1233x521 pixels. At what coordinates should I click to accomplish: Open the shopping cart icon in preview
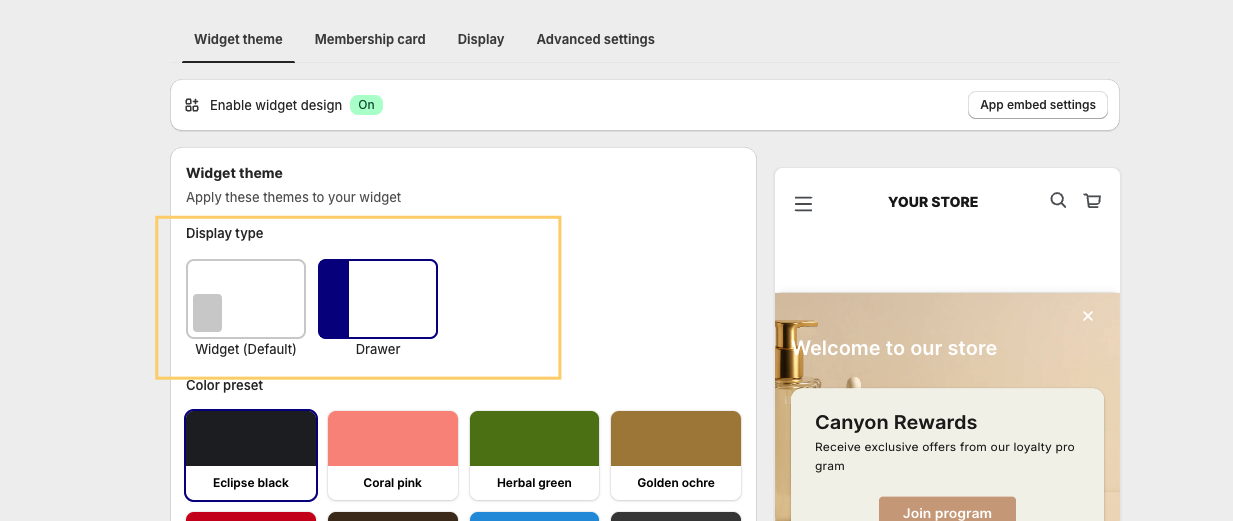click(x=1092, y=201)
